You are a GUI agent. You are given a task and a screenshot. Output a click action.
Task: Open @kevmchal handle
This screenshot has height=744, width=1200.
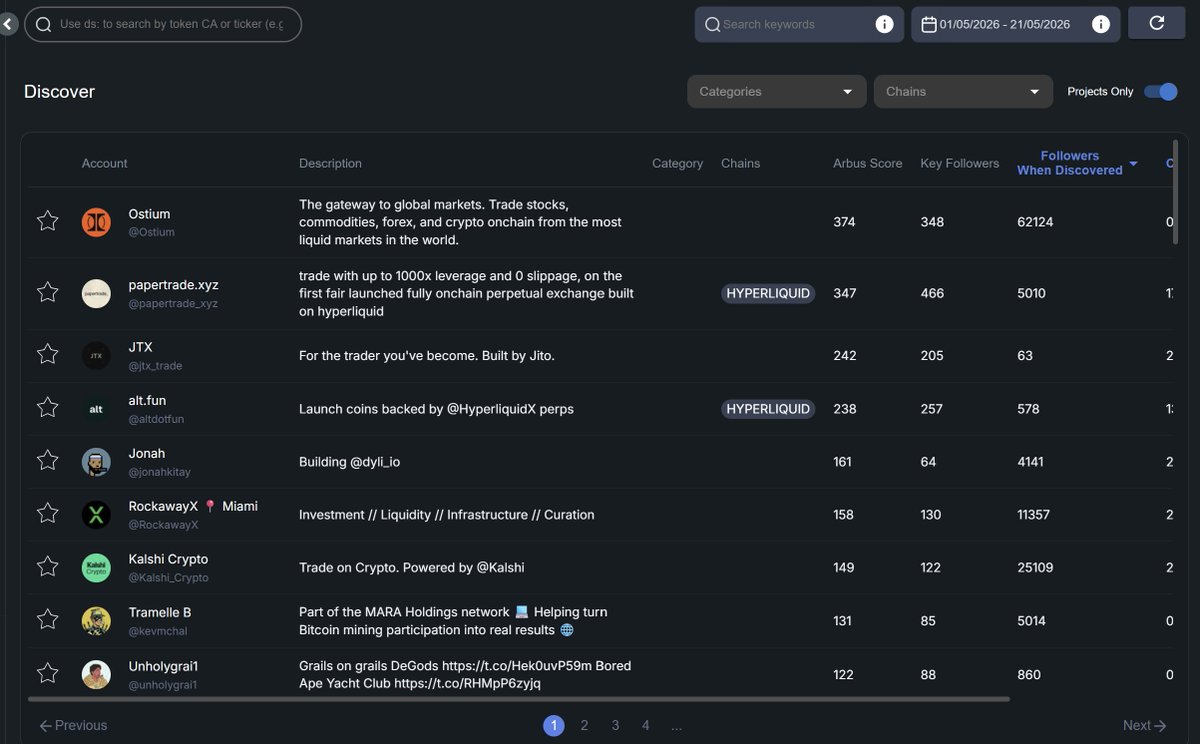click(x=158, y=631)
